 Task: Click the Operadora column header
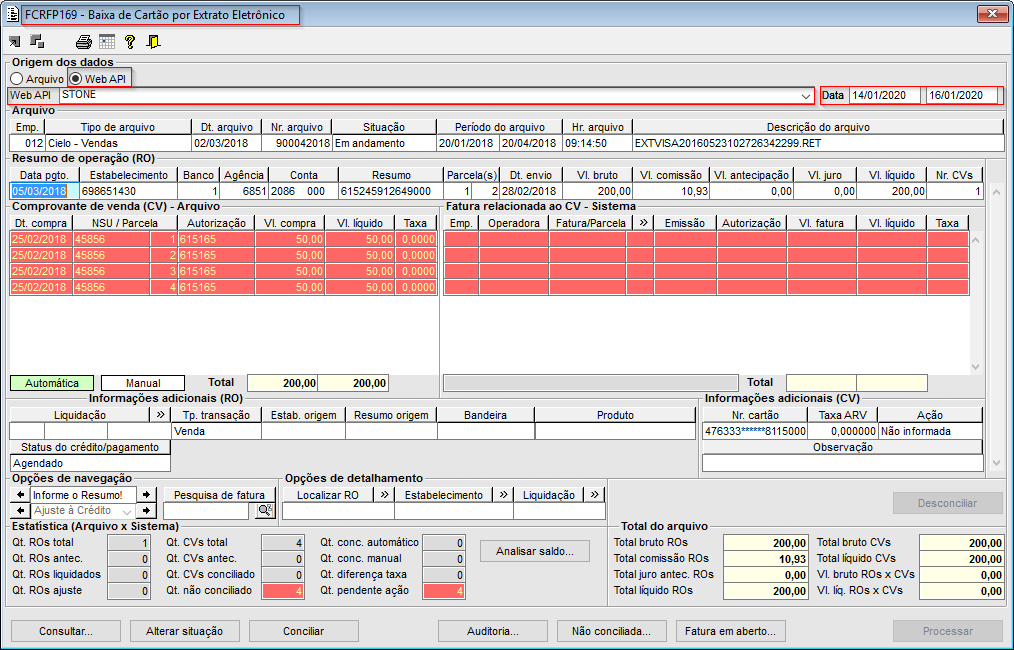click(514, 222)
